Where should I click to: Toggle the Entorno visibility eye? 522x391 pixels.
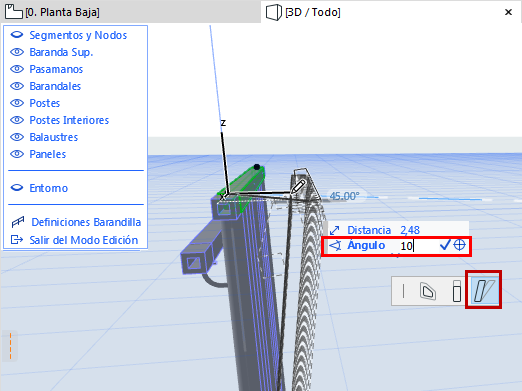click(17, 188)
